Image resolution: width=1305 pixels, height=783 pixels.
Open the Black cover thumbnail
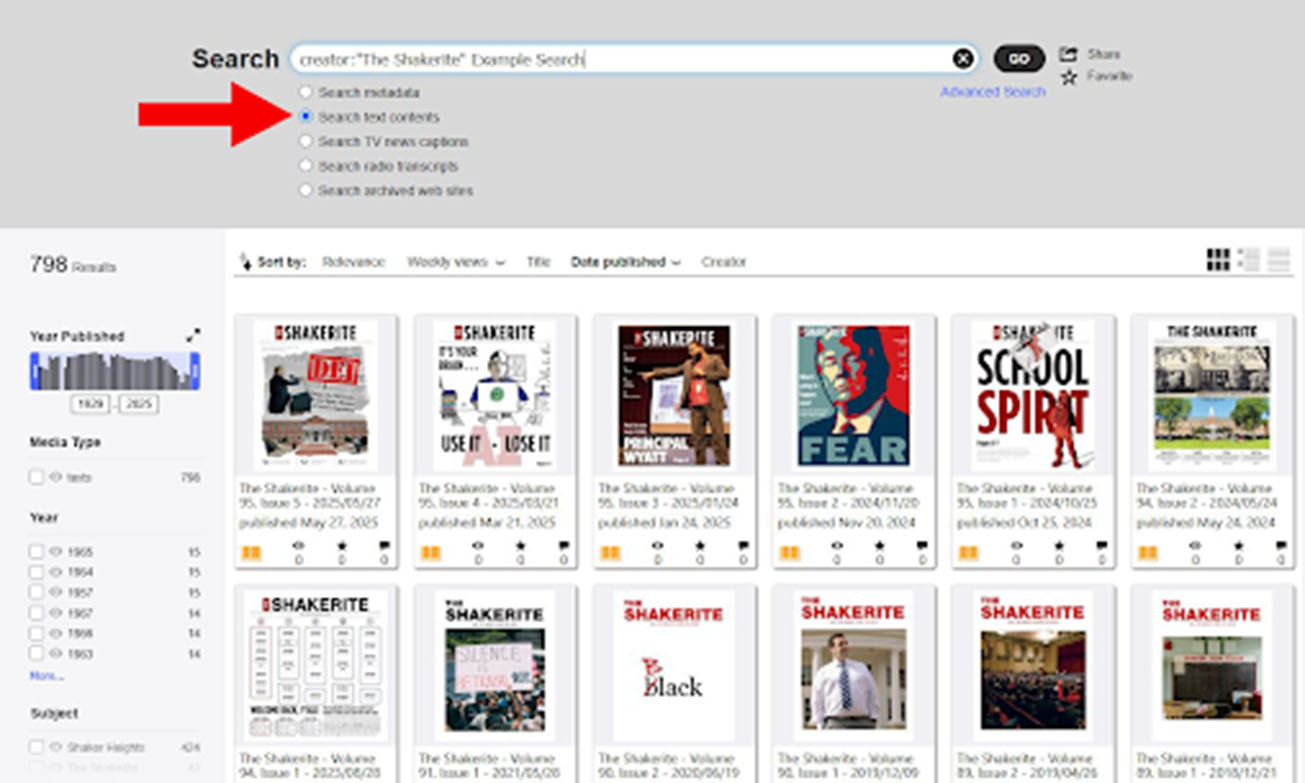tap(674, 665)
